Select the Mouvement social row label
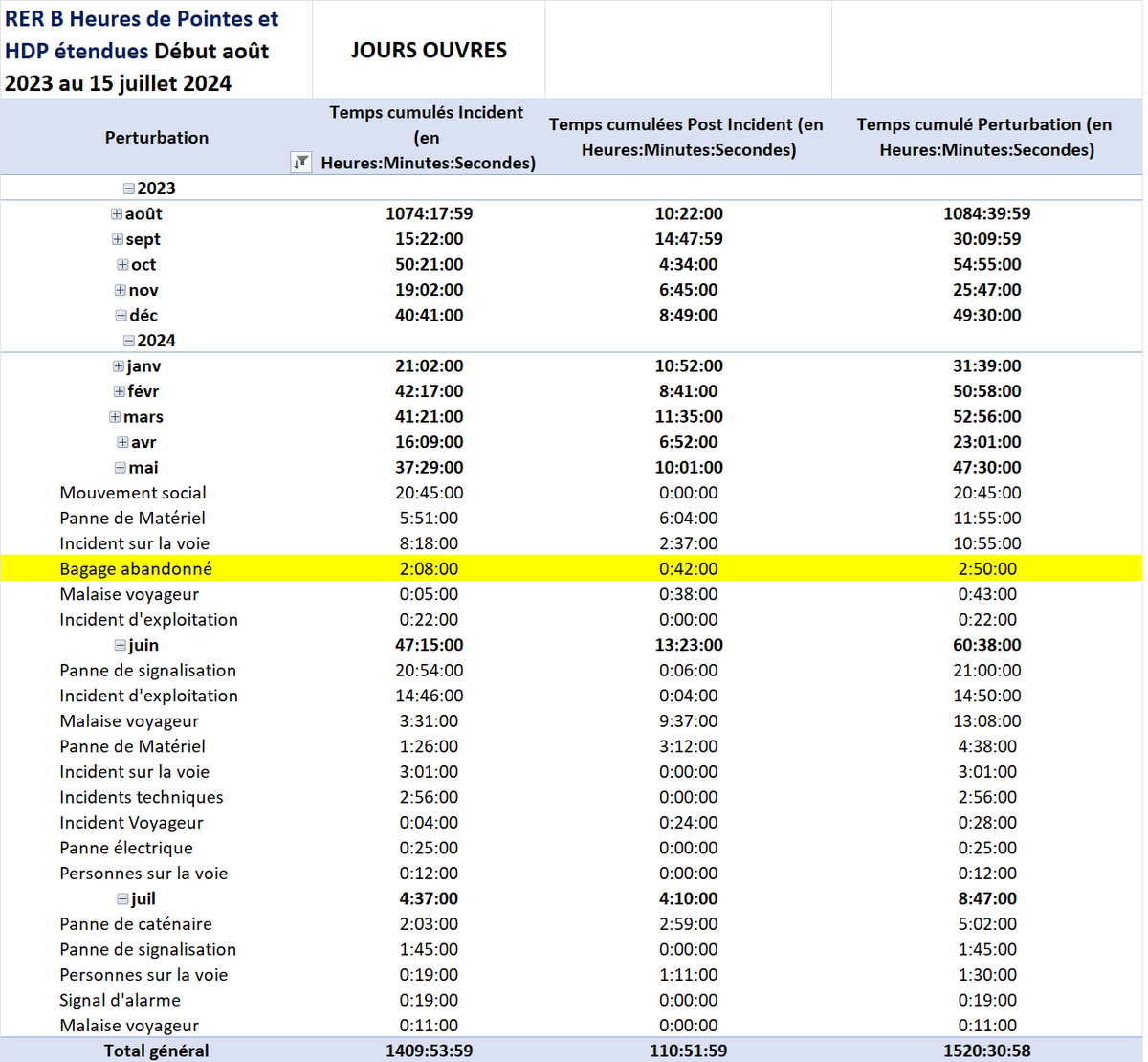Viewport: 1148px width, 1062px height. (x=133, y=493)
